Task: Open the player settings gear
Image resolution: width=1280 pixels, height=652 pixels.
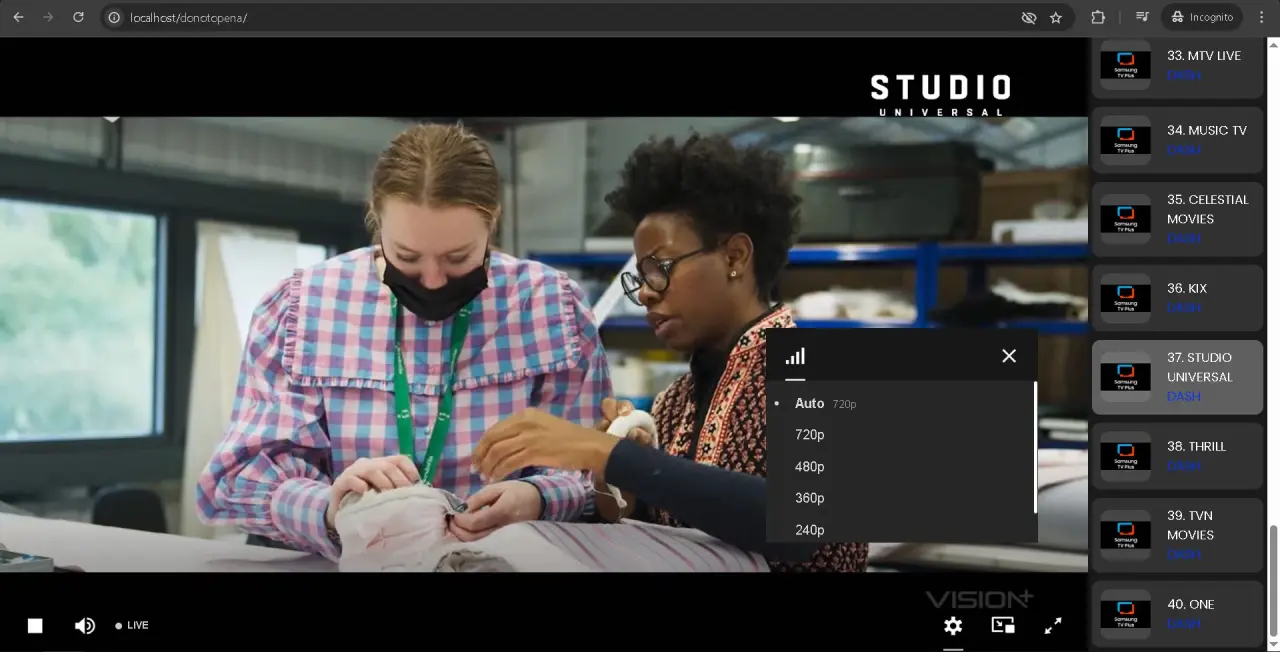Action: point(953,626)
